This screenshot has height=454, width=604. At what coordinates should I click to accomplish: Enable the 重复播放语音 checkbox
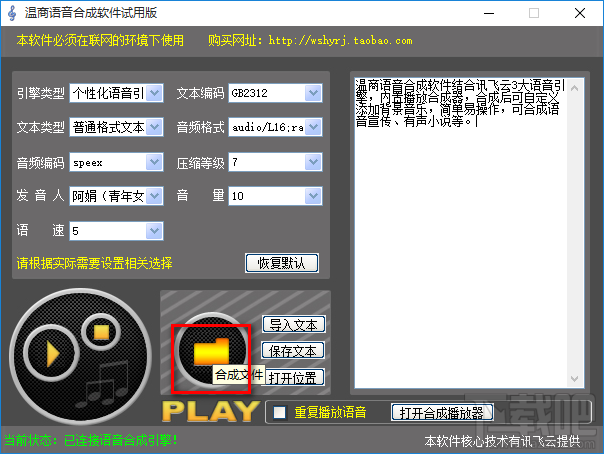coord(279,413)
